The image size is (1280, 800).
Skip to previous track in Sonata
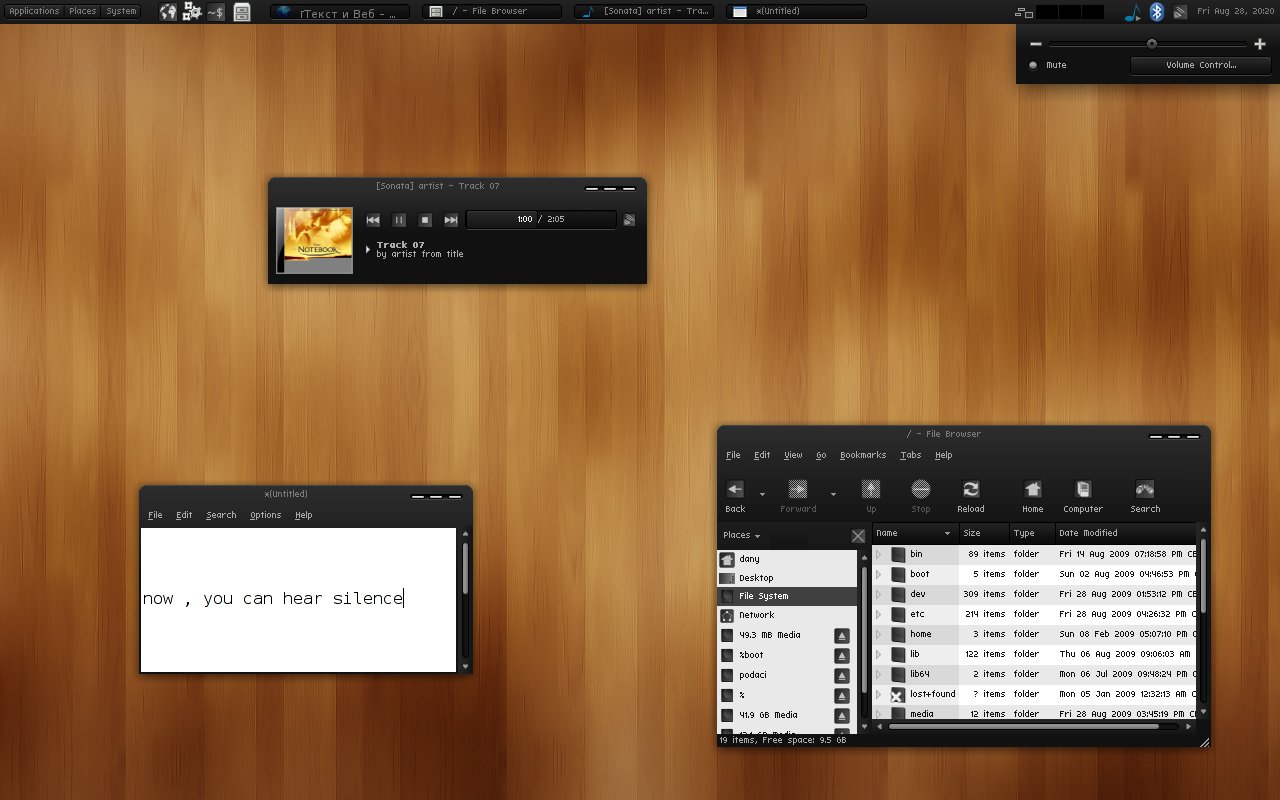pyautogui.click(x=373, y=220)
